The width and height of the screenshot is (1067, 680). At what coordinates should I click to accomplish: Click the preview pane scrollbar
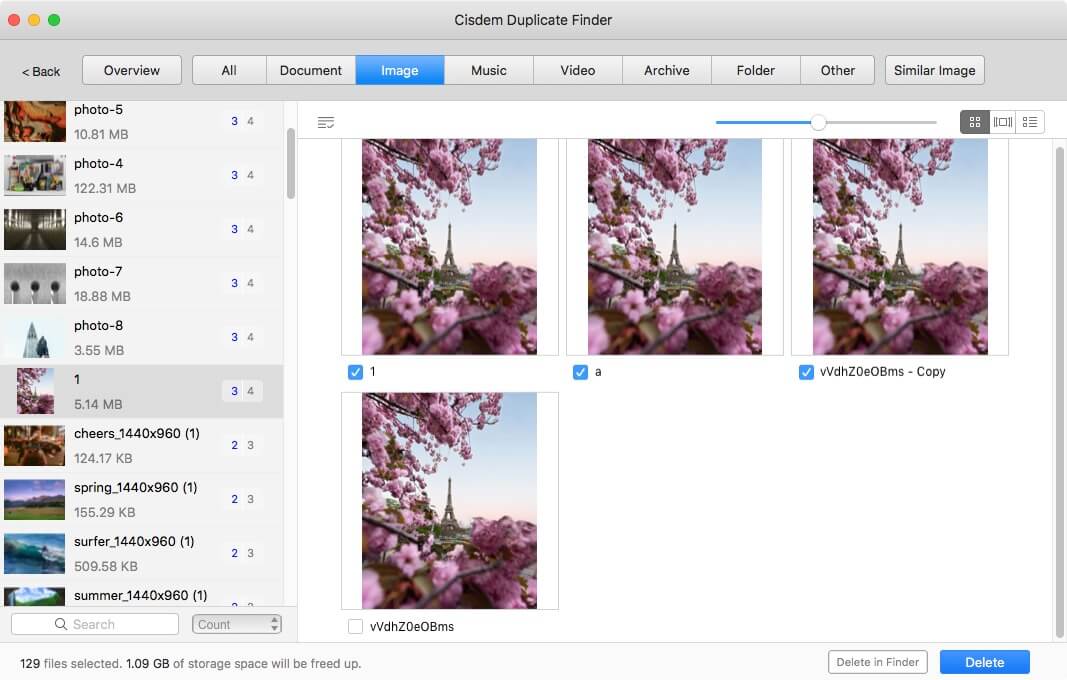(1059, 393)
